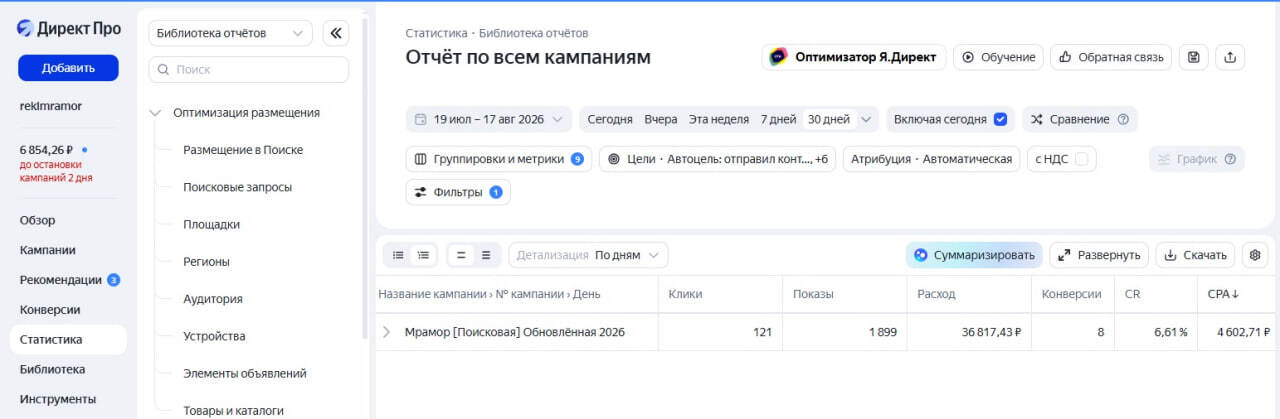Go to Статистика in sidebar

68,340
